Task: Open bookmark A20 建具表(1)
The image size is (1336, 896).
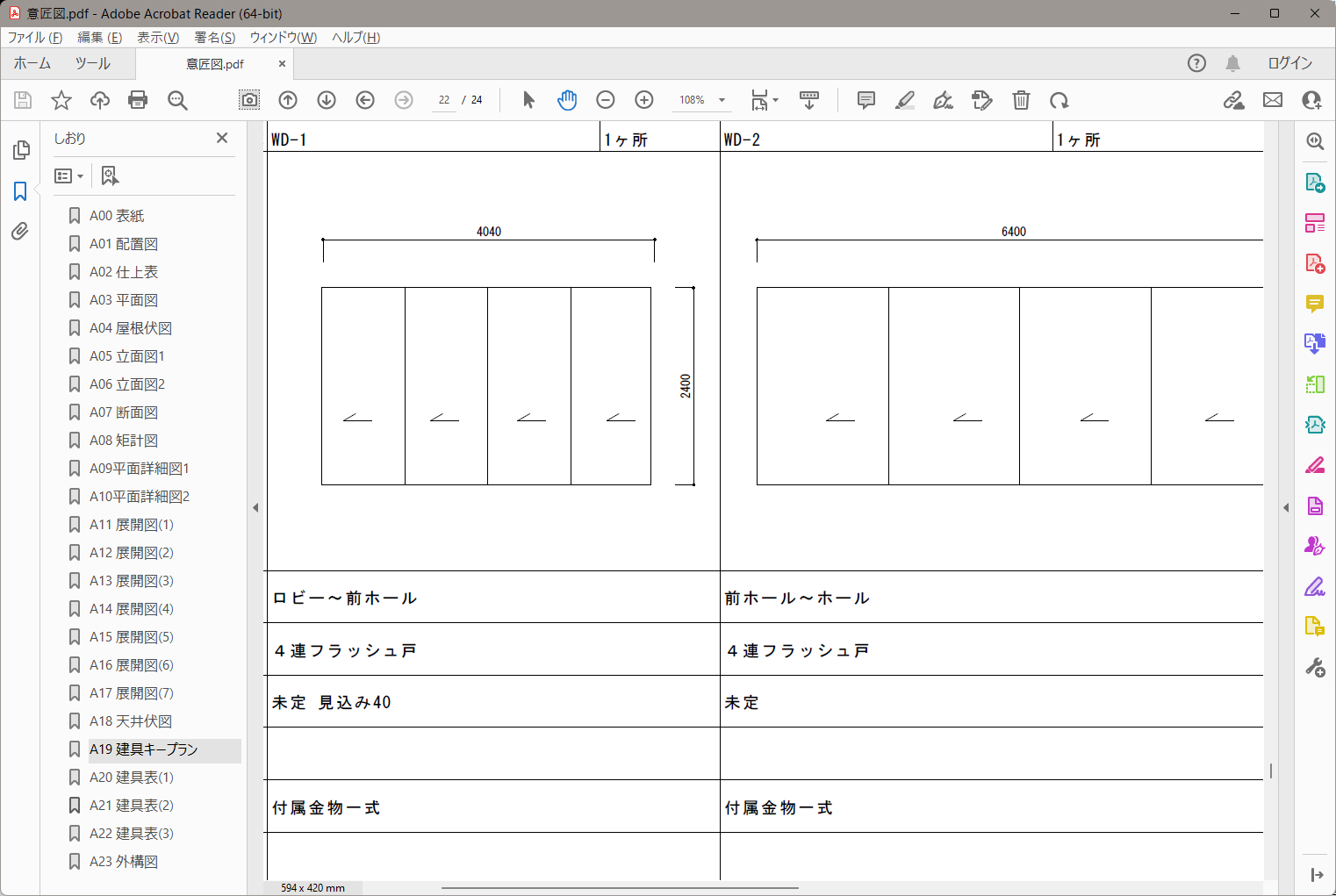Action: coord(132,778)
